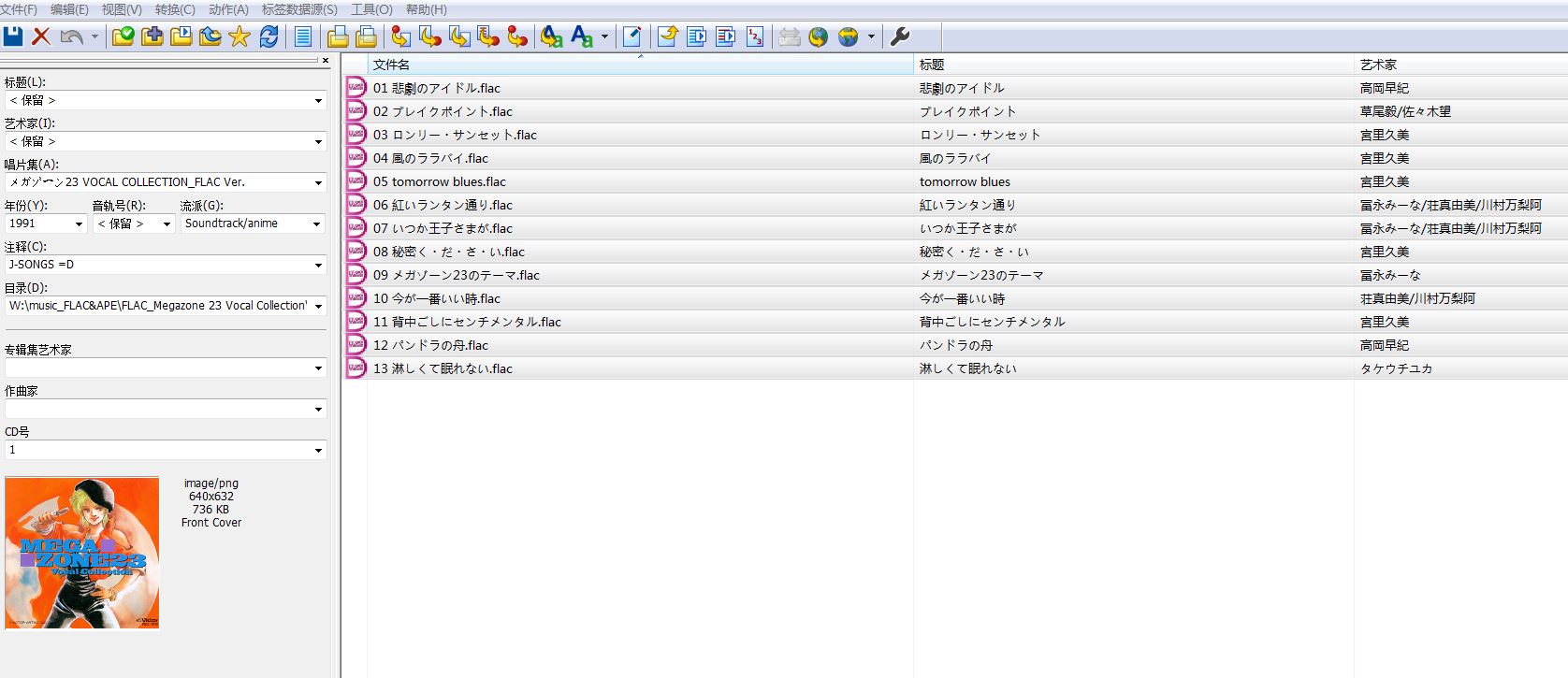The height and width of the screenshot is (678, 1568).
Task: Select the file 05 tomorrow blues.flac
Action: pyautogui.click(x=440, y=181)
